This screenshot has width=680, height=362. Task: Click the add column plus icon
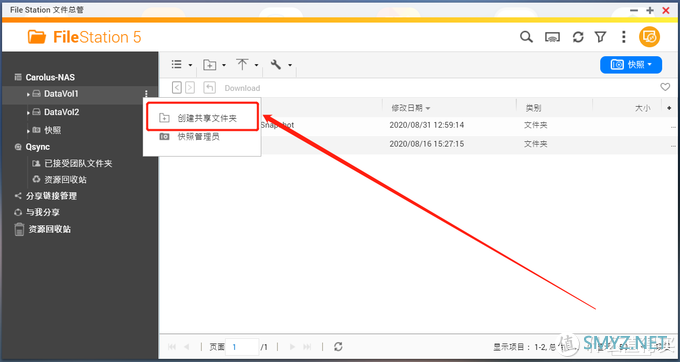point(669,108)
